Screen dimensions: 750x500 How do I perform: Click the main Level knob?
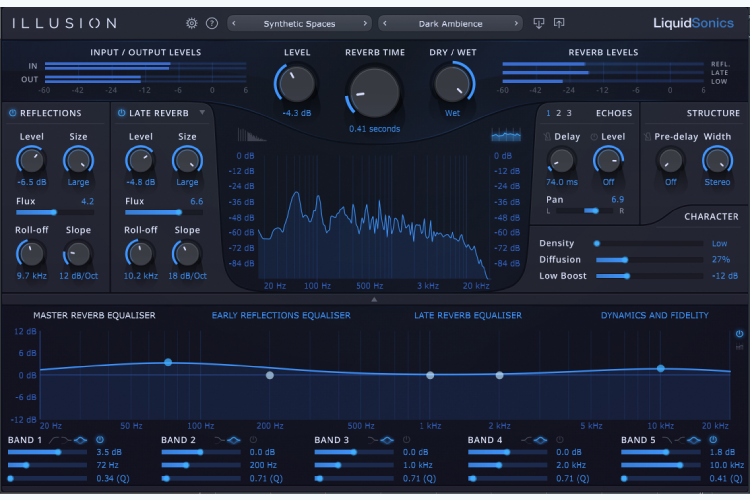[297, 84]
